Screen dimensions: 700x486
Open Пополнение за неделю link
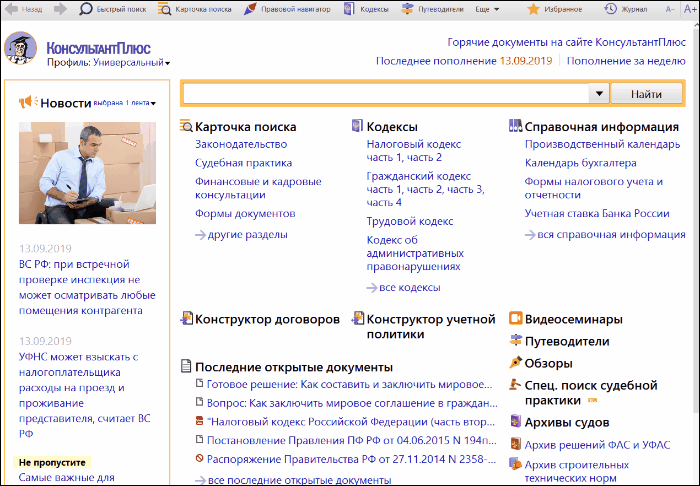[x=626, y=61]
